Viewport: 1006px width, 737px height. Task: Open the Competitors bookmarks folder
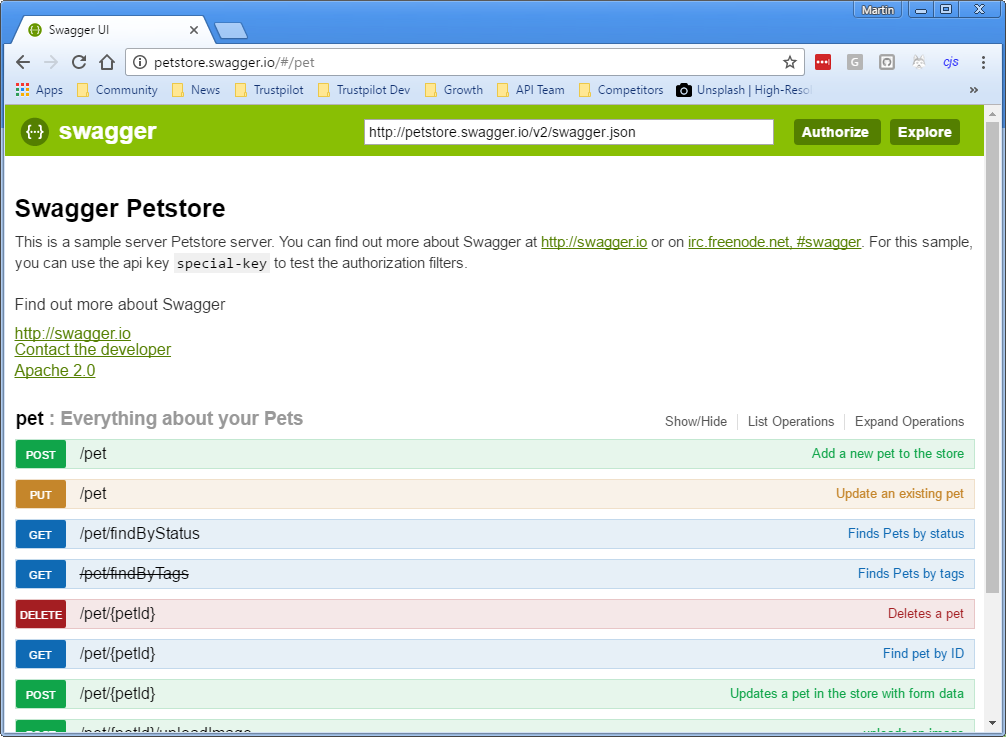click(x=622, y=90)
